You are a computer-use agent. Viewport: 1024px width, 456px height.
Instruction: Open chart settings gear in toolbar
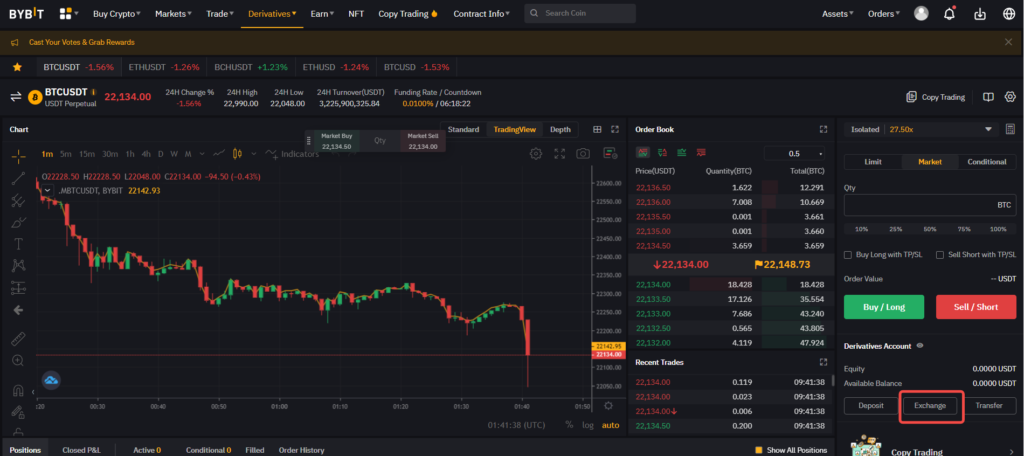point(536,154)
